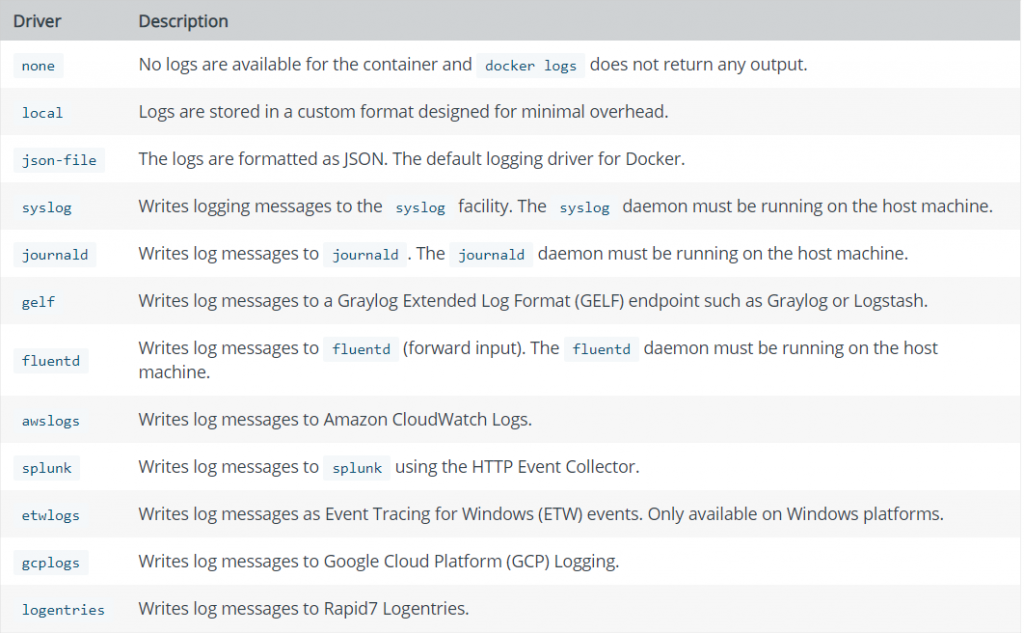This screenshot has width=1024, height=633.
Task: Click the 'fluentd' driver name in first column
Action: 51,360
